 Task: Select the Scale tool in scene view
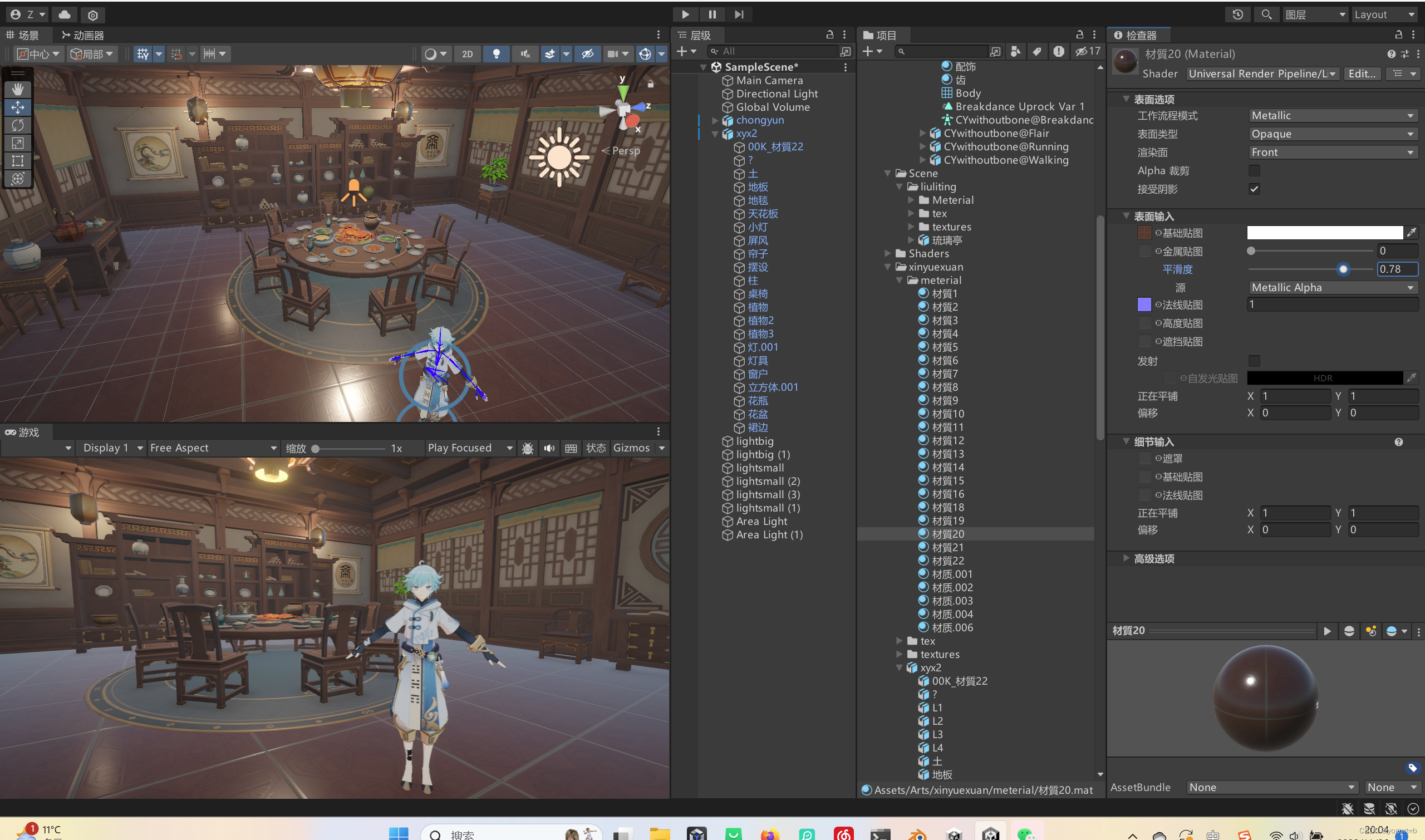click(x=18, y=143)
